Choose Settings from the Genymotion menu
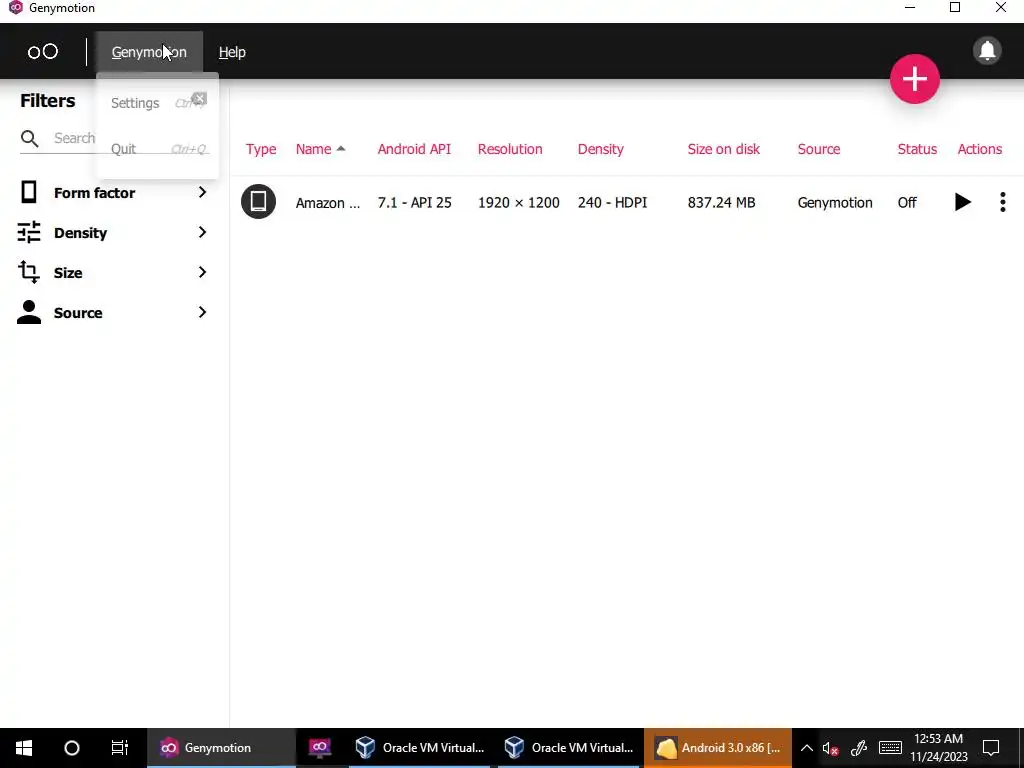Screen dimensions: 1024x768 pyautogui.click(x=157, y=103)
